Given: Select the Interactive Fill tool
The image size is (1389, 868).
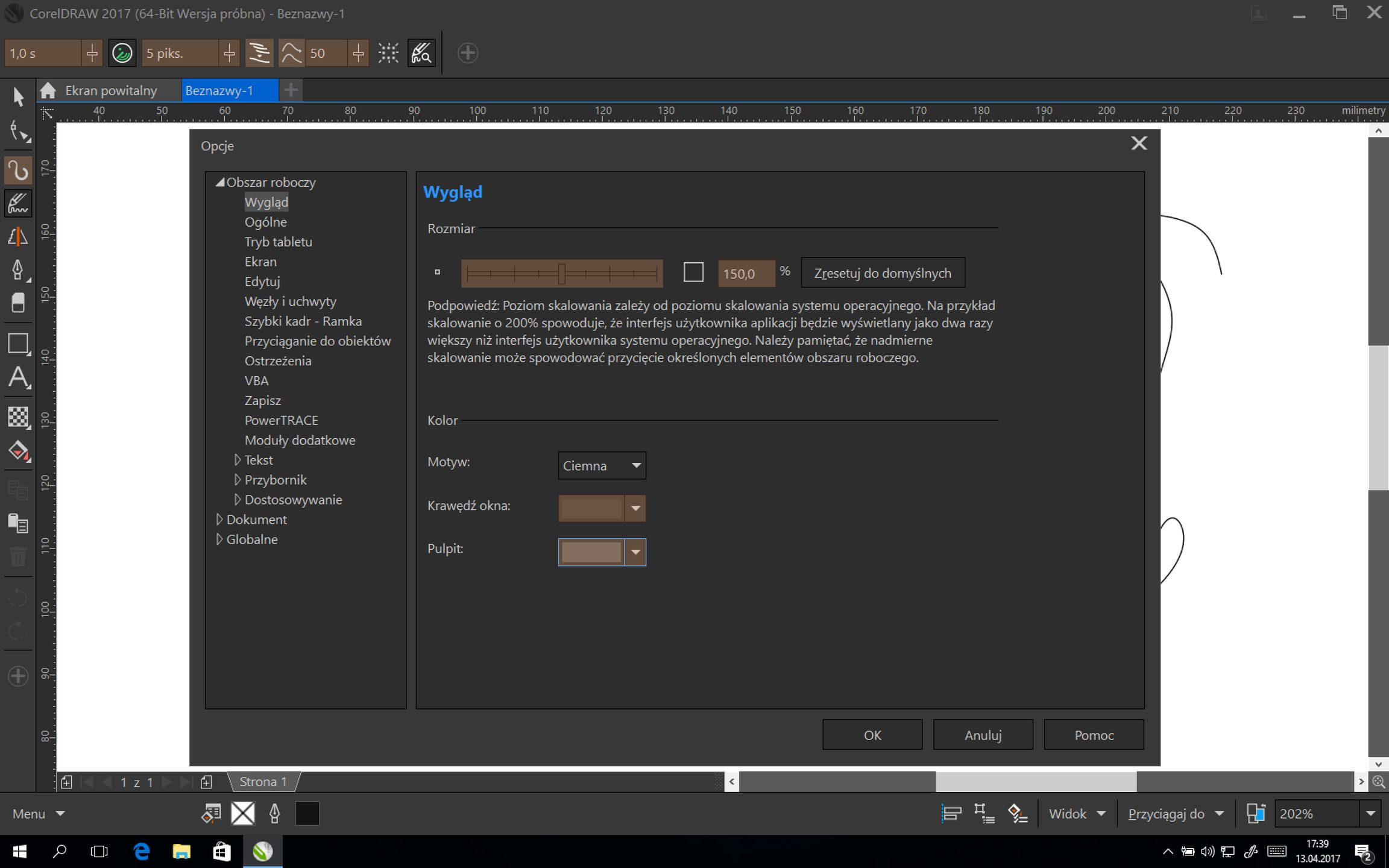Looking at the screenshot, I should click(x=18, y=451).
